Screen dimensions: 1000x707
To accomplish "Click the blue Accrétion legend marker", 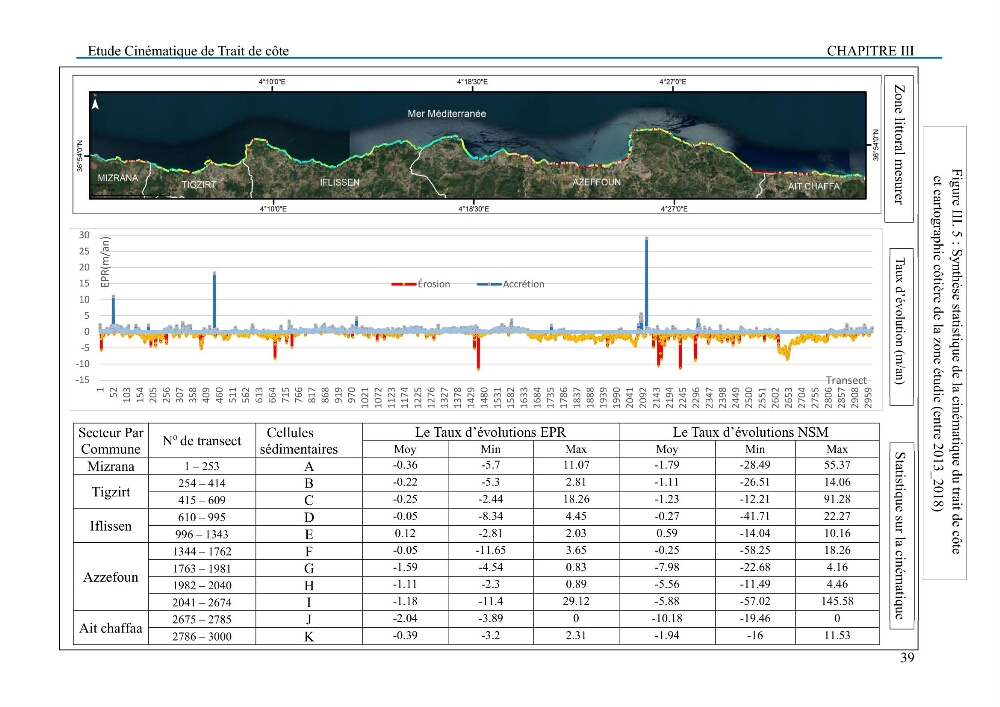I will (489, 284).
